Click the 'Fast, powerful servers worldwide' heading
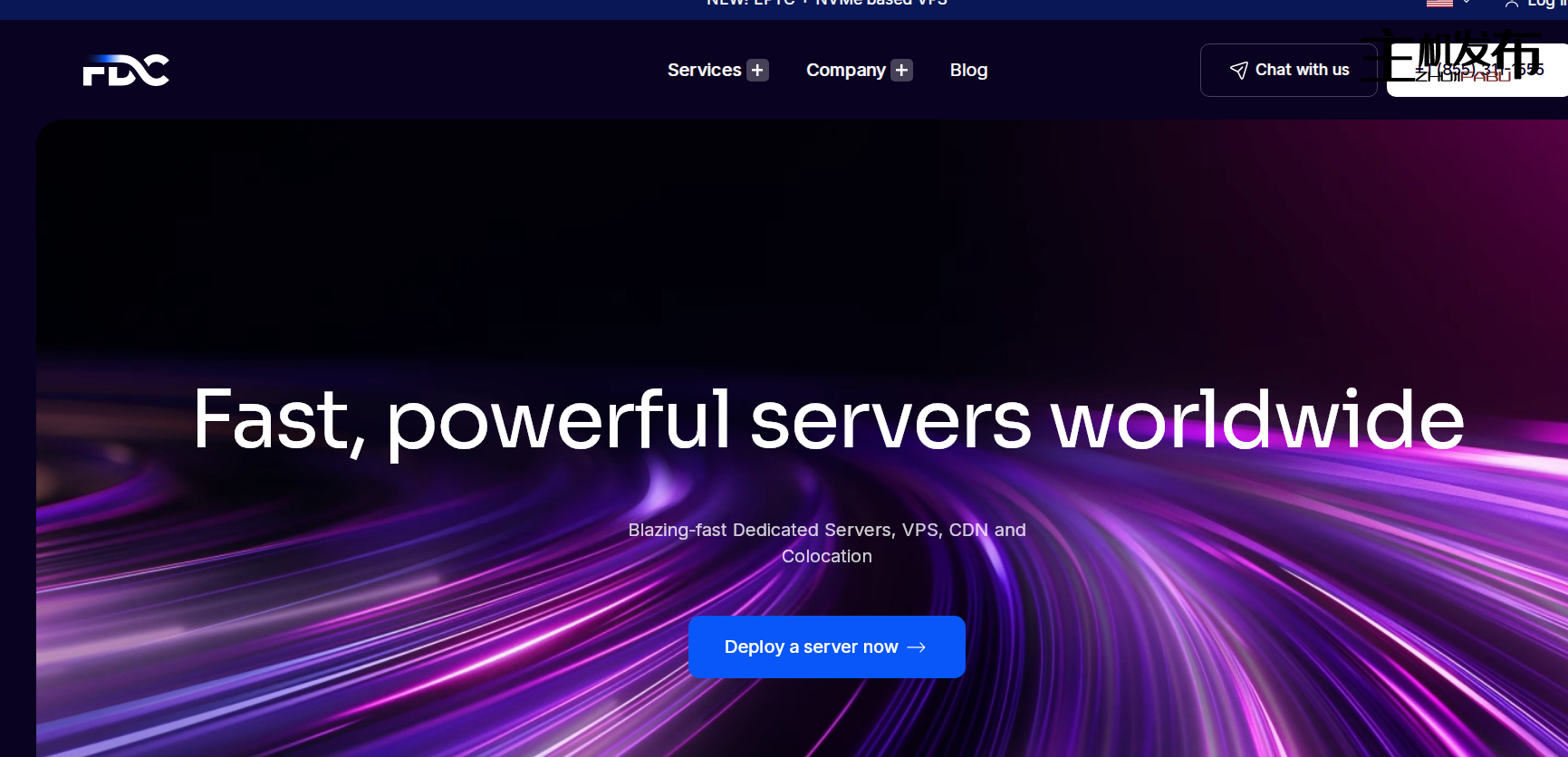 pos(828,419)
